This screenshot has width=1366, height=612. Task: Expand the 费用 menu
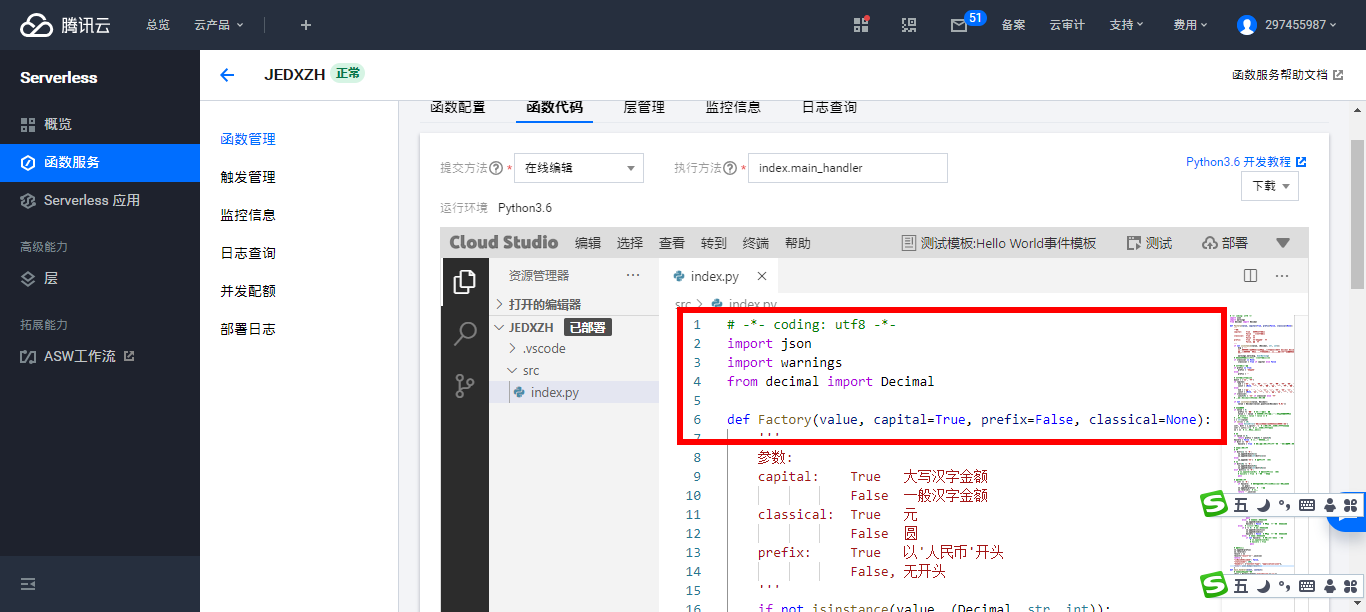point(1190,25)
